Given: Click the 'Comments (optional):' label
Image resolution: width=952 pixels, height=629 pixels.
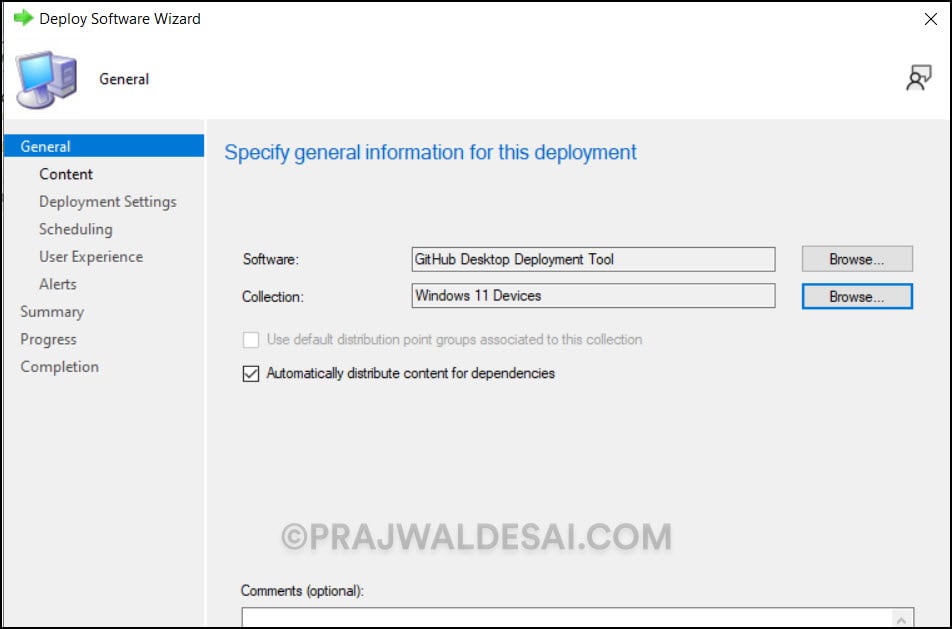Looking at the screenshot, I should pyautogui.click(x=302, y=591).
